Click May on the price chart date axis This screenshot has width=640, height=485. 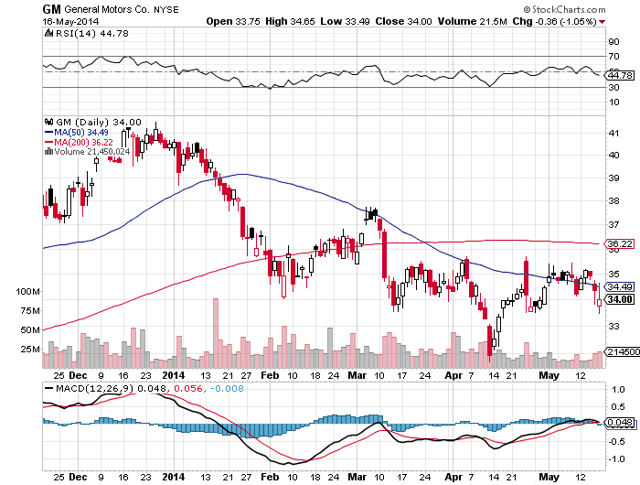coord(549,376)
